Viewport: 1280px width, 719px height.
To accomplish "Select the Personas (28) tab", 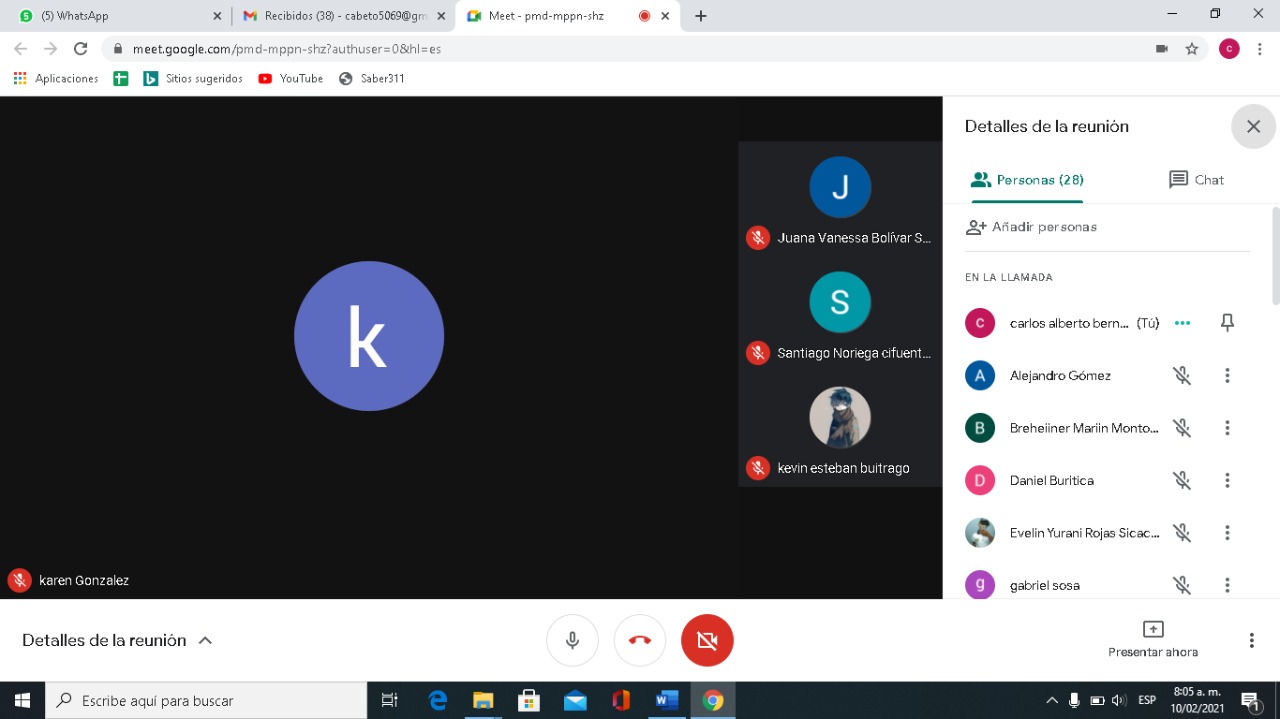I will [1028, 180].
